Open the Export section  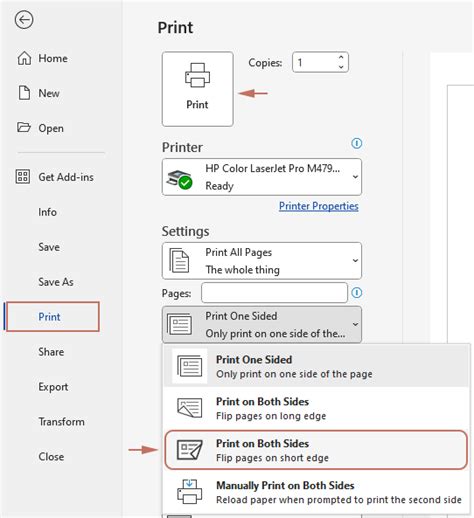coord(53,387)
